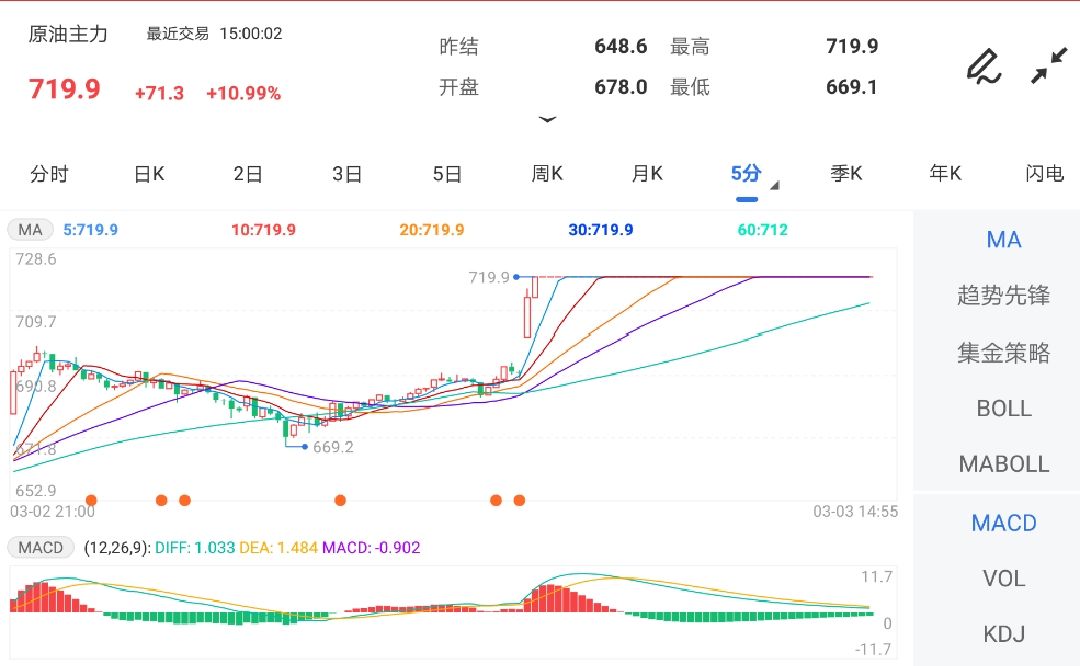This screenshot has height=666, width=1080.
Task: Select the 集金策略 indicator
Action: point(1003,353)
